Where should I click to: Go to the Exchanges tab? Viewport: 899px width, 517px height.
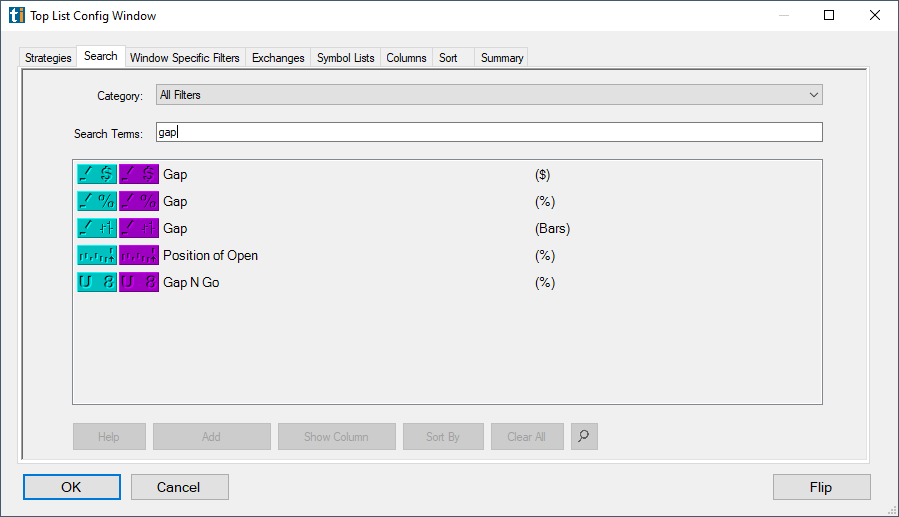click(278, 58)
